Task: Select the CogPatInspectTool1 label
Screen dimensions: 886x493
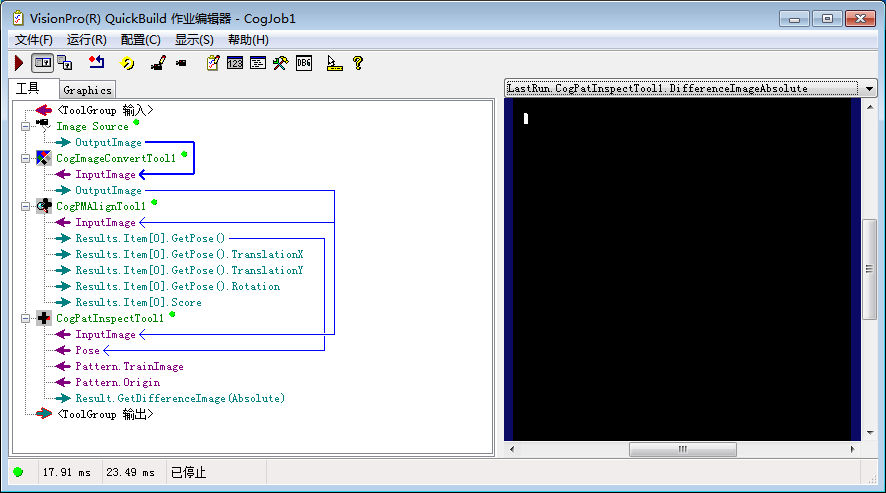Action: tap(110, 318)
